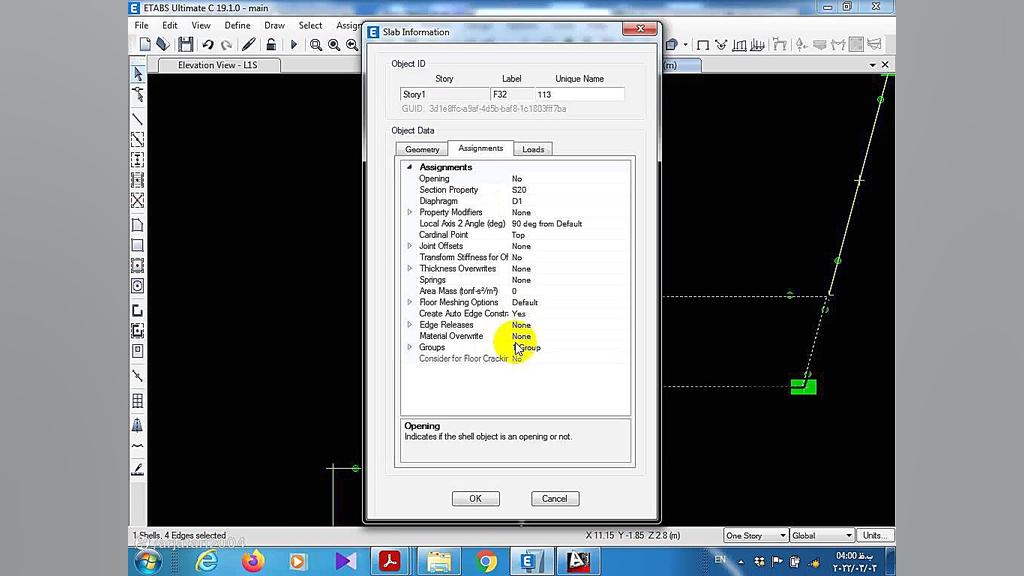The width and height of the screenshot is (1024, 576).
Task: Save the model with the floppy icon
Action: pos(186,44)
